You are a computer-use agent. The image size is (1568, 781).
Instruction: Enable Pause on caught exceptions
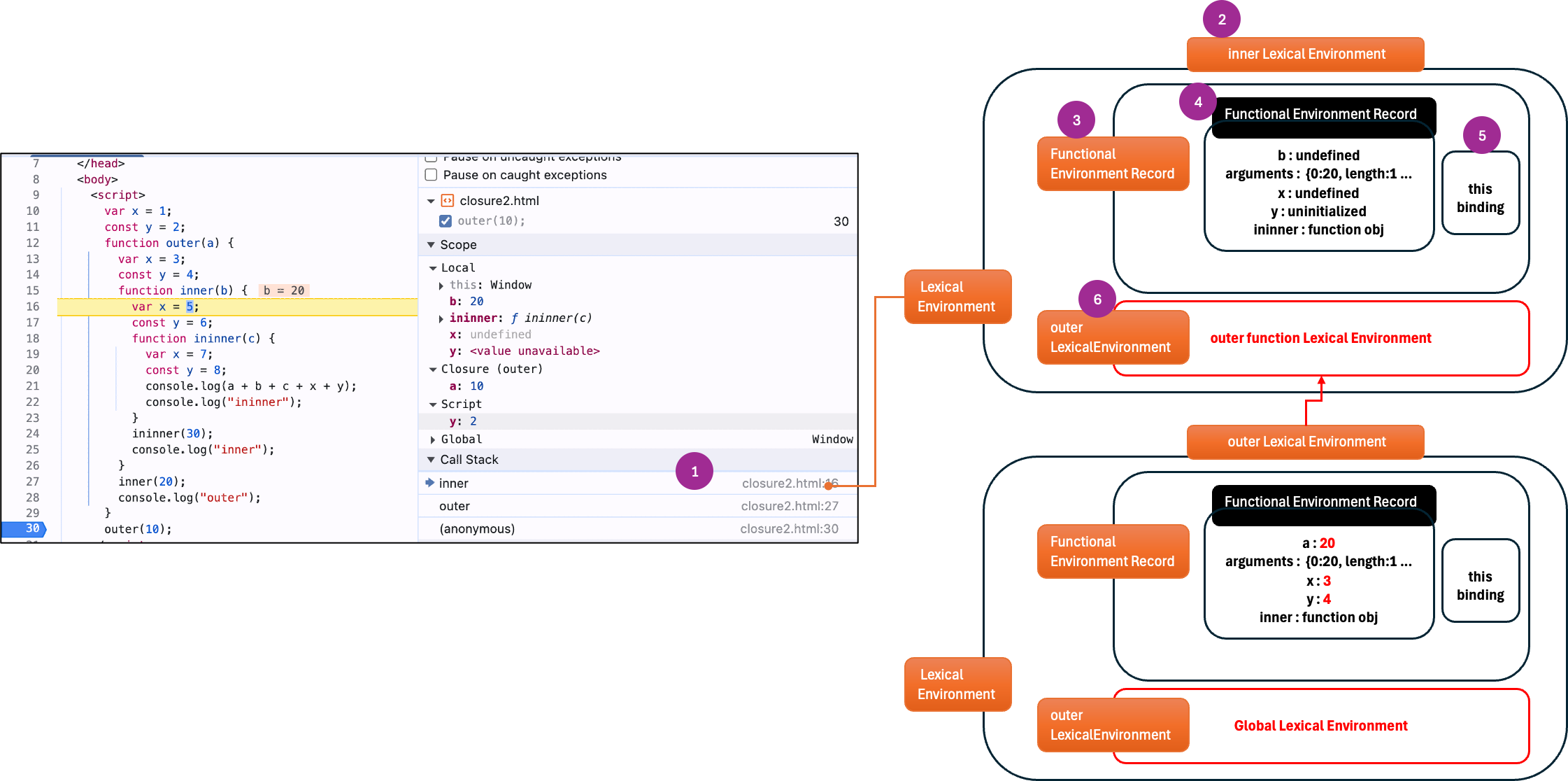click(x=432, y=175)
